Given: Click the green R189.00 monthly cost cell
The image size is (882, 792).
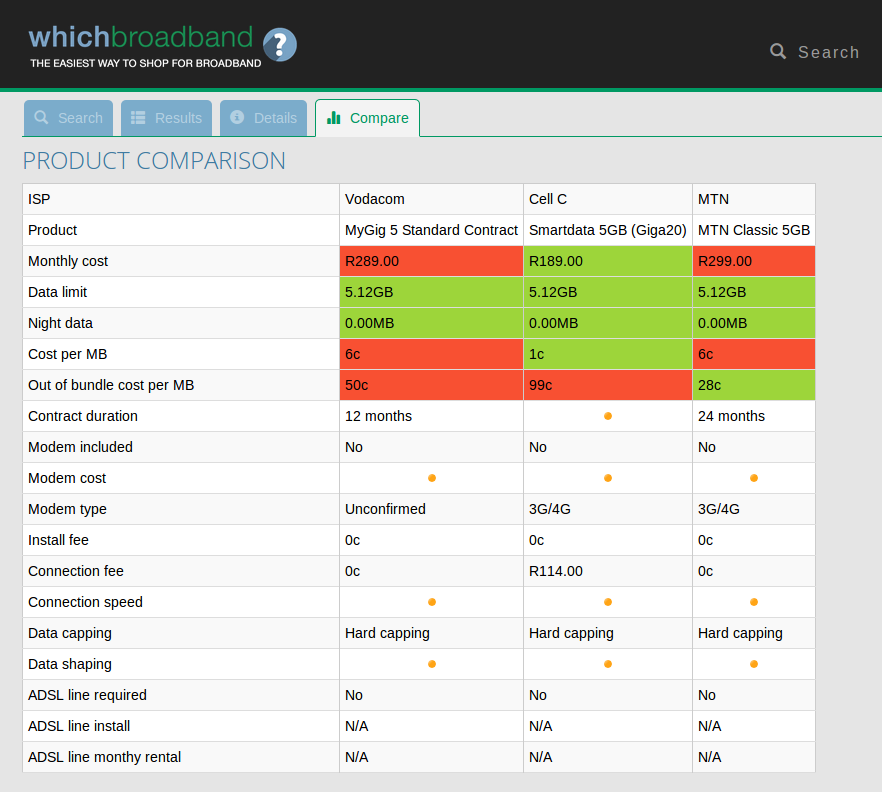Looking at the screenshot, I should click(607, 261).
